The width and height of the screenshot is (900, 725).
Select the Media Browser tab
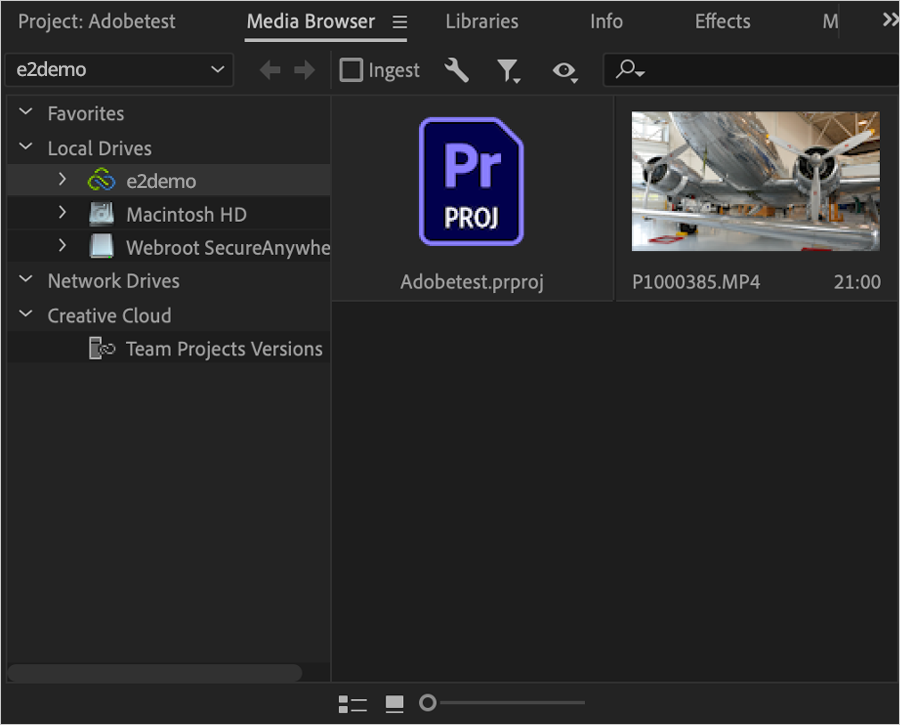[311, 22]
